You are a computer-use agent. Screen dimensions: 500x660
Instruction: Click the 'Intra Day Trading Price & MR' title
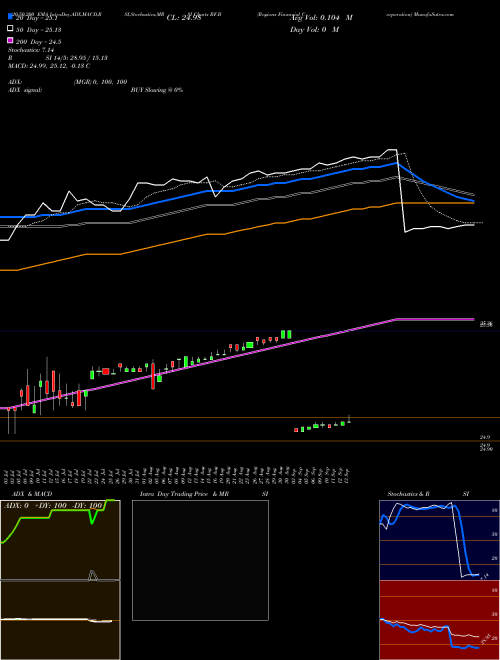184,494
